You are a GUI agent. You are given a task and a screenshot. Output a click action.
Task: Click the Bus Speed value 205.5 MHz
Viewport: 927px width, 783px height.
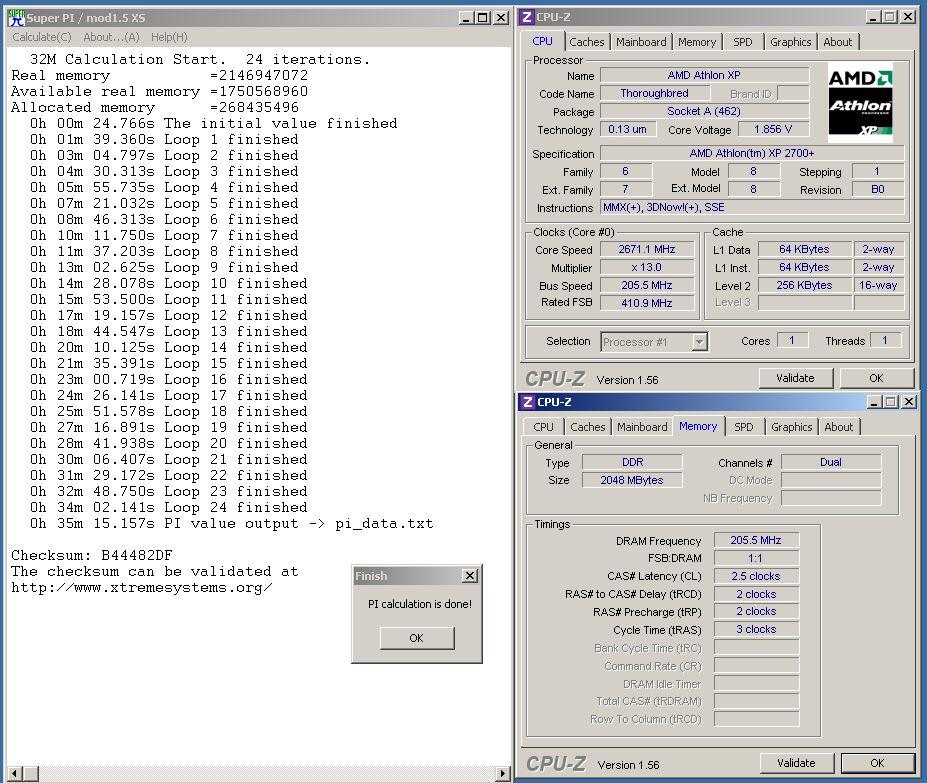tap(647, 285)
